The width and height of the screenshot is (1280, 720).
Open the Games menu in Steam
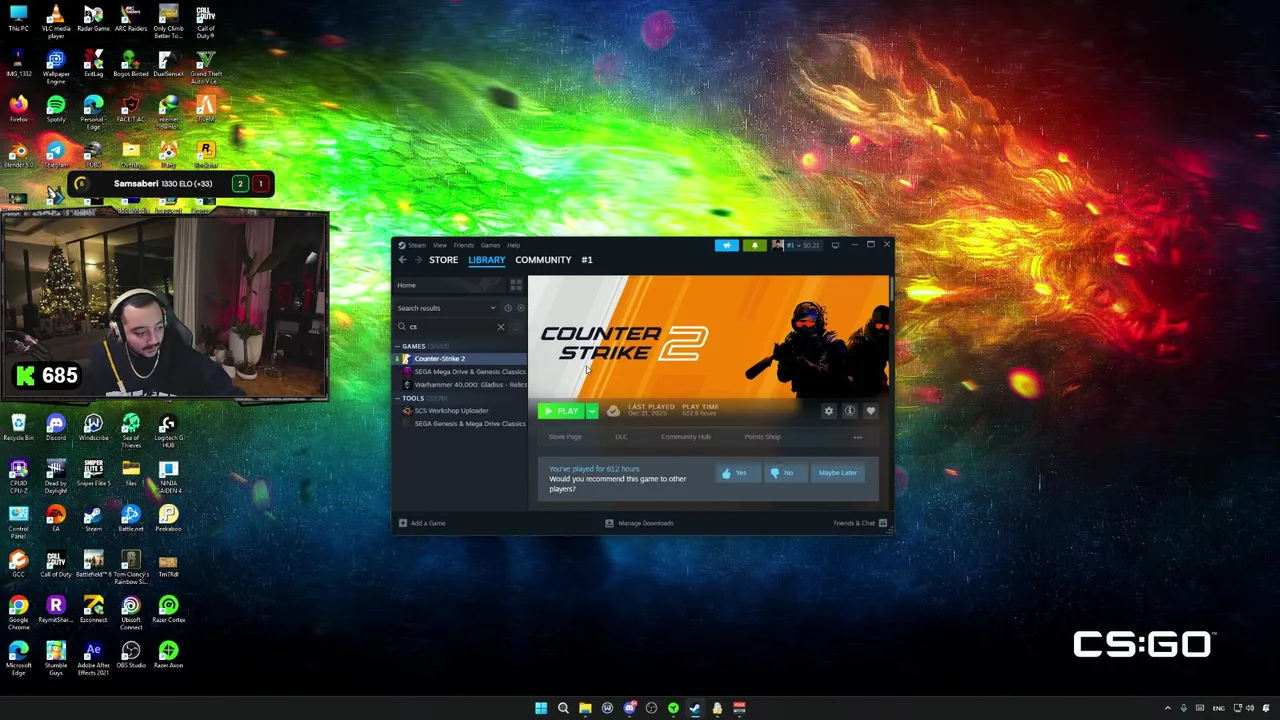tap(490, 245)
